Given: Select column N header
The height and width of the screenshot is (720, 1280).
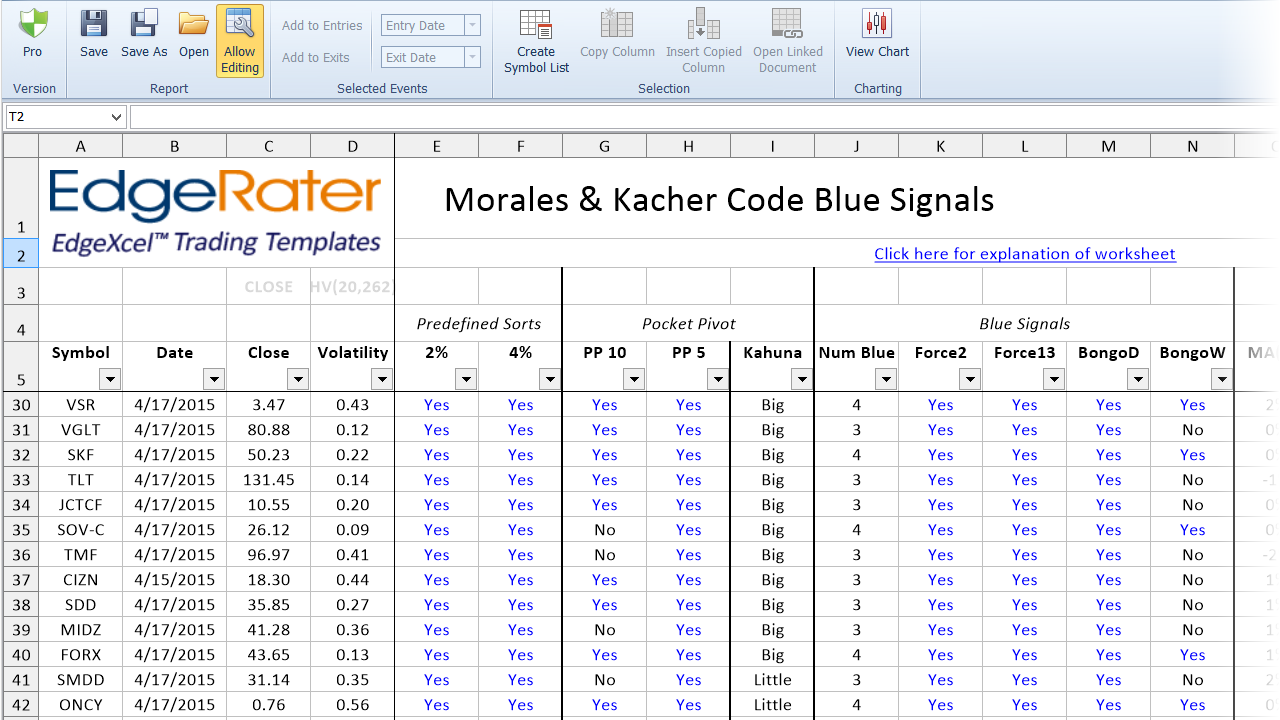Looking at the screenshot, I should click(1193, 146).
